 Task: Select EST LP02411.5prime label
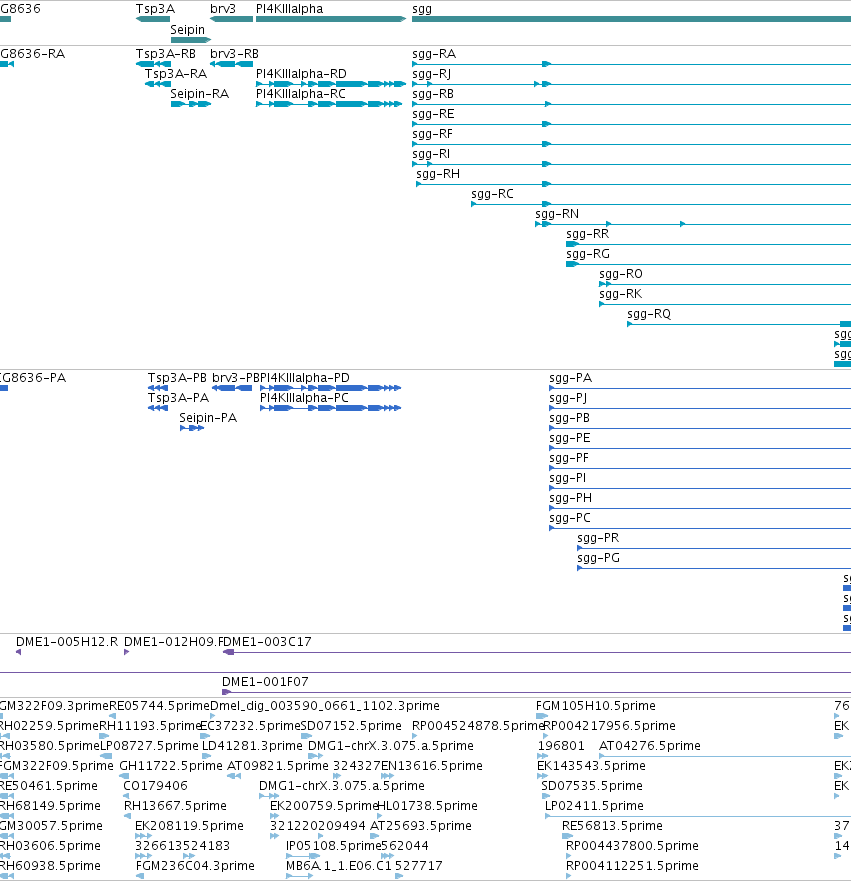pos(594,806)
